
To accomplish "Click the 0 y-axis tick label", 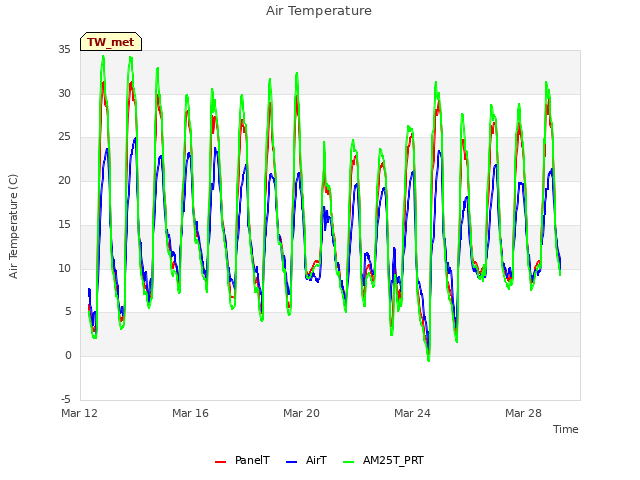I will pyautogui.click(x=68, y=356).
